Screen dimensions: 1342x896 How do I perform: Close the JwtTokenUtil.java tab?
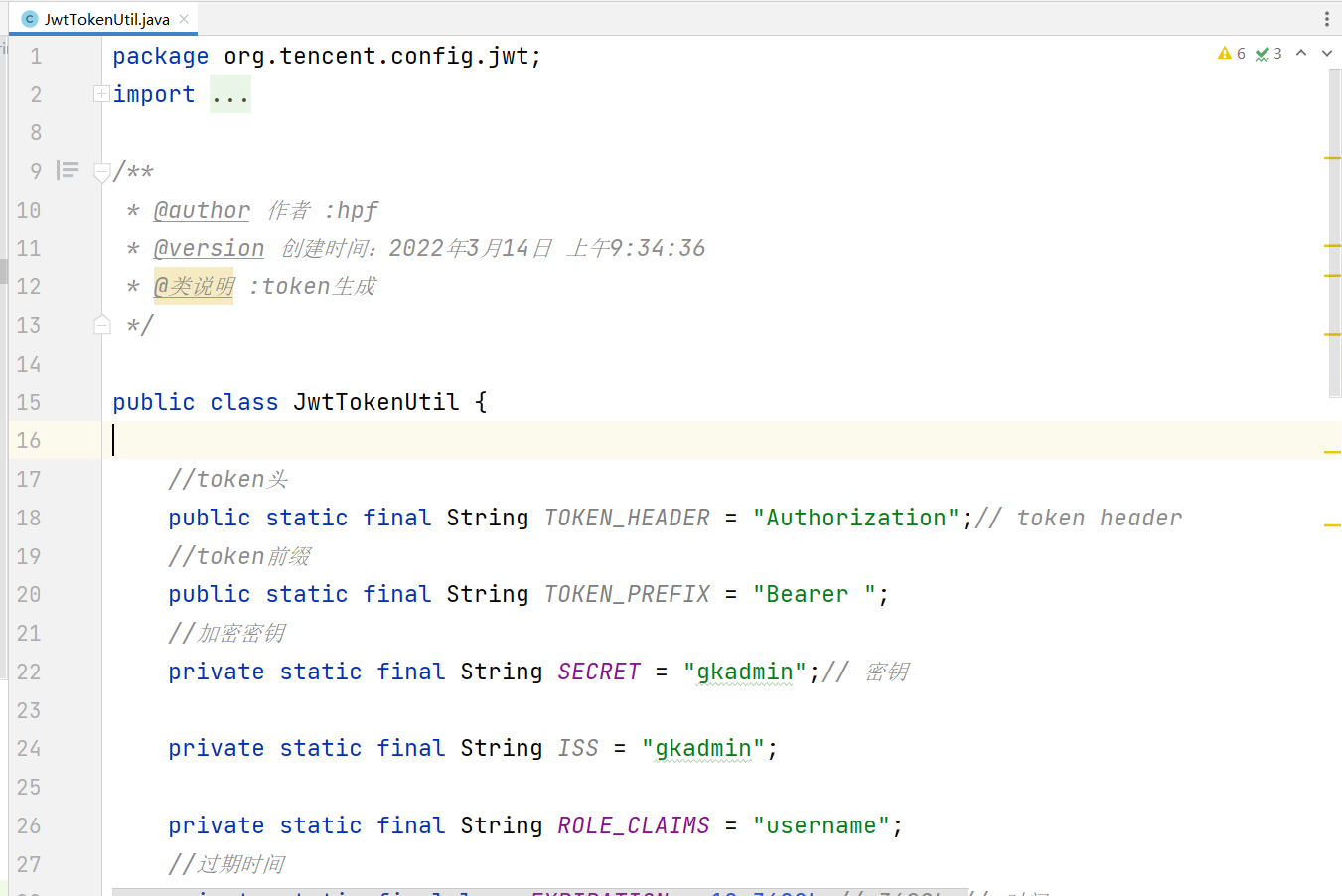[184, 19]
